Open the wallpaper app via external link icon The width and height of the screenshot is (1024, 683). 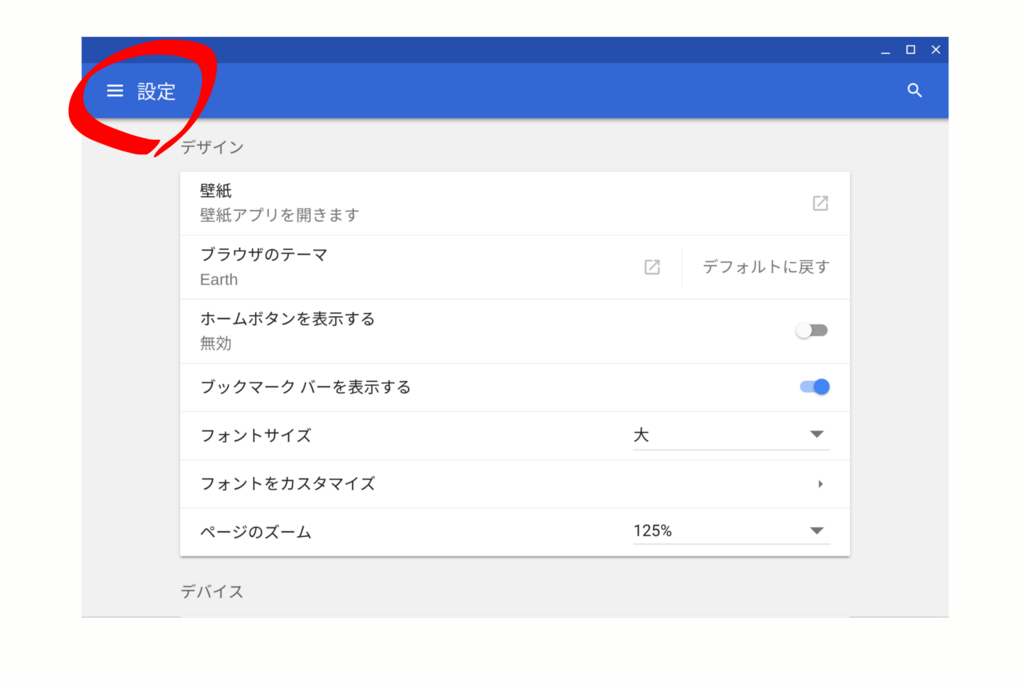[820, 203]
